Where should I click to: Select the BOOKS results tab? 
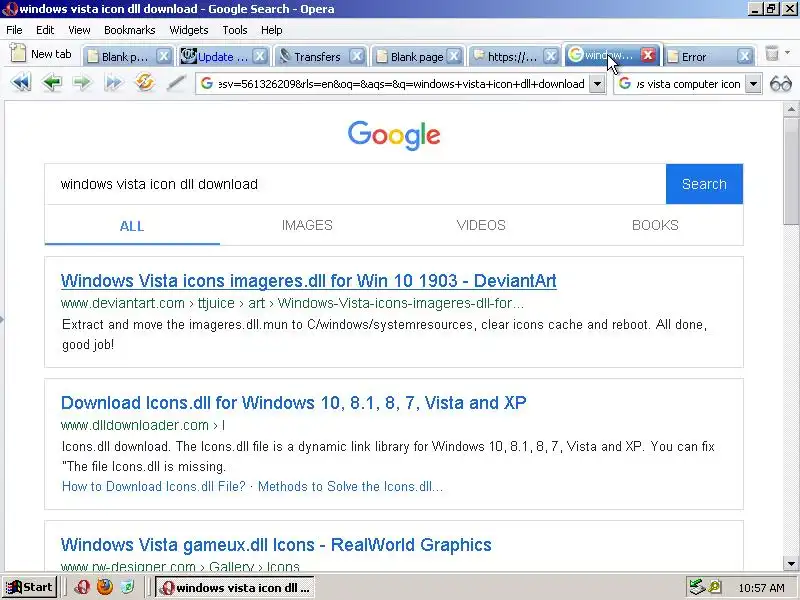[655, 225]
